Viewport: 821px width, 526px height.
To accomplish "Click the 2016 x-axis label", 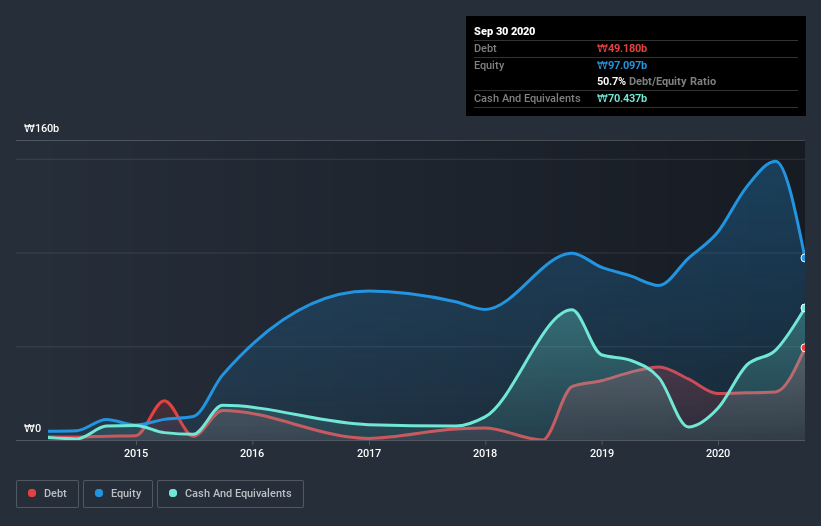I will [x=252, y=453].
